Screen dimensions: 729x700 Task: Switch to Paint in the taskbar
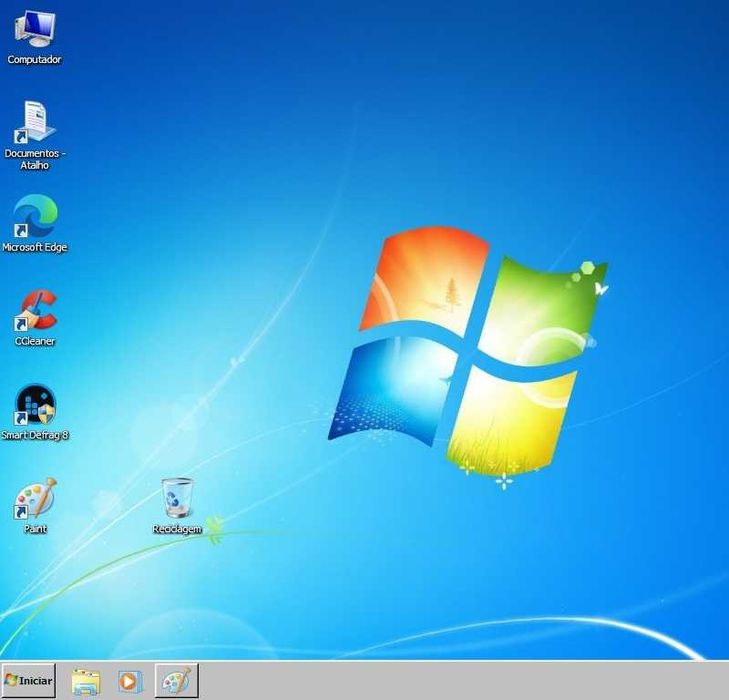point(176,680)
